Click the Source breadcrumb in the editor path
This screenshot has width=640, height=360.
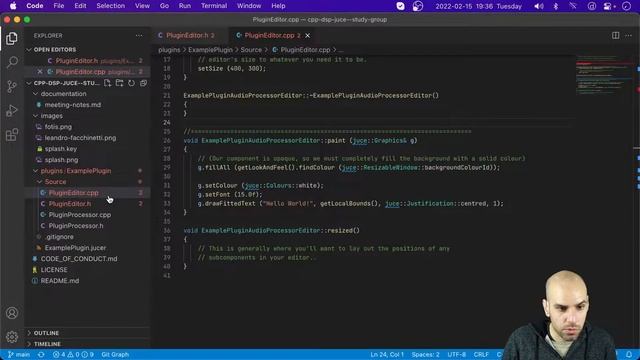pyautogui.click(x=251, y=50)
